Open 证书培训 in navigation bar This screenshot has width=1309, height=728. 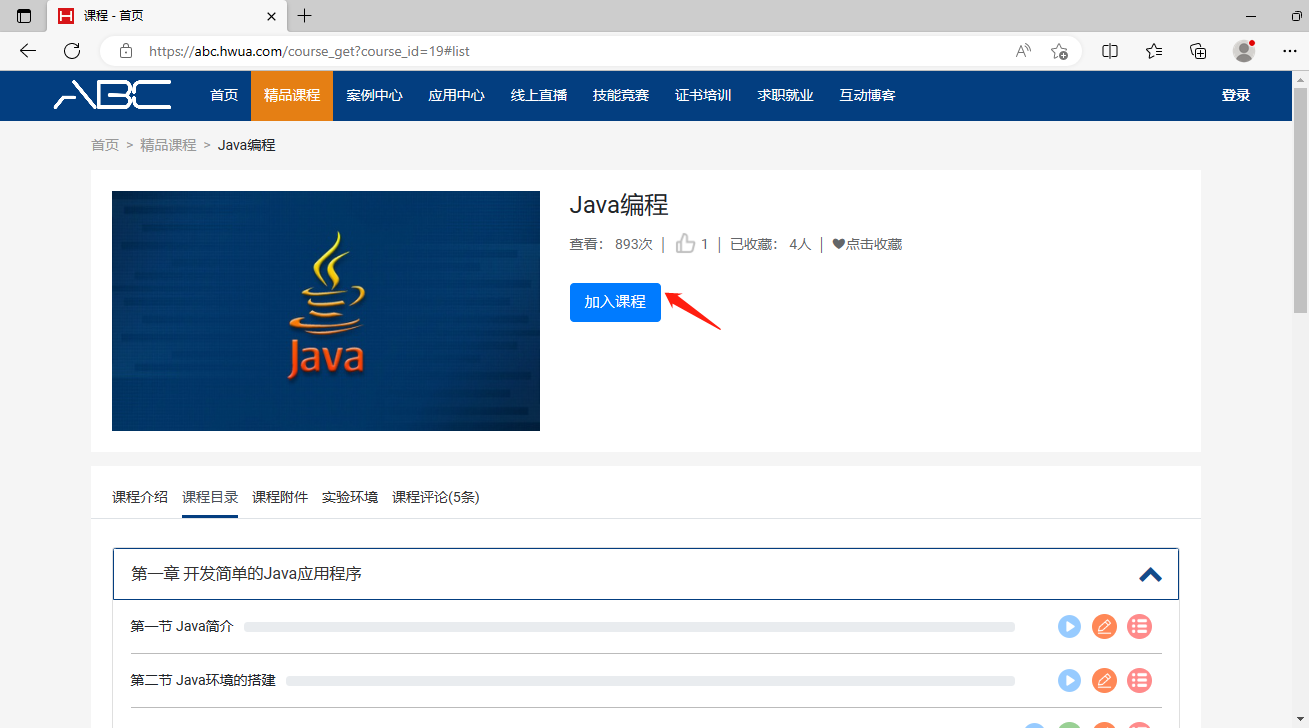703,95
